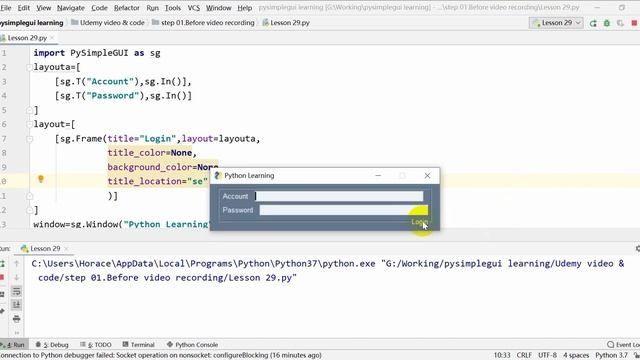Toggle pin tab in Run panel

pos(2,311)
